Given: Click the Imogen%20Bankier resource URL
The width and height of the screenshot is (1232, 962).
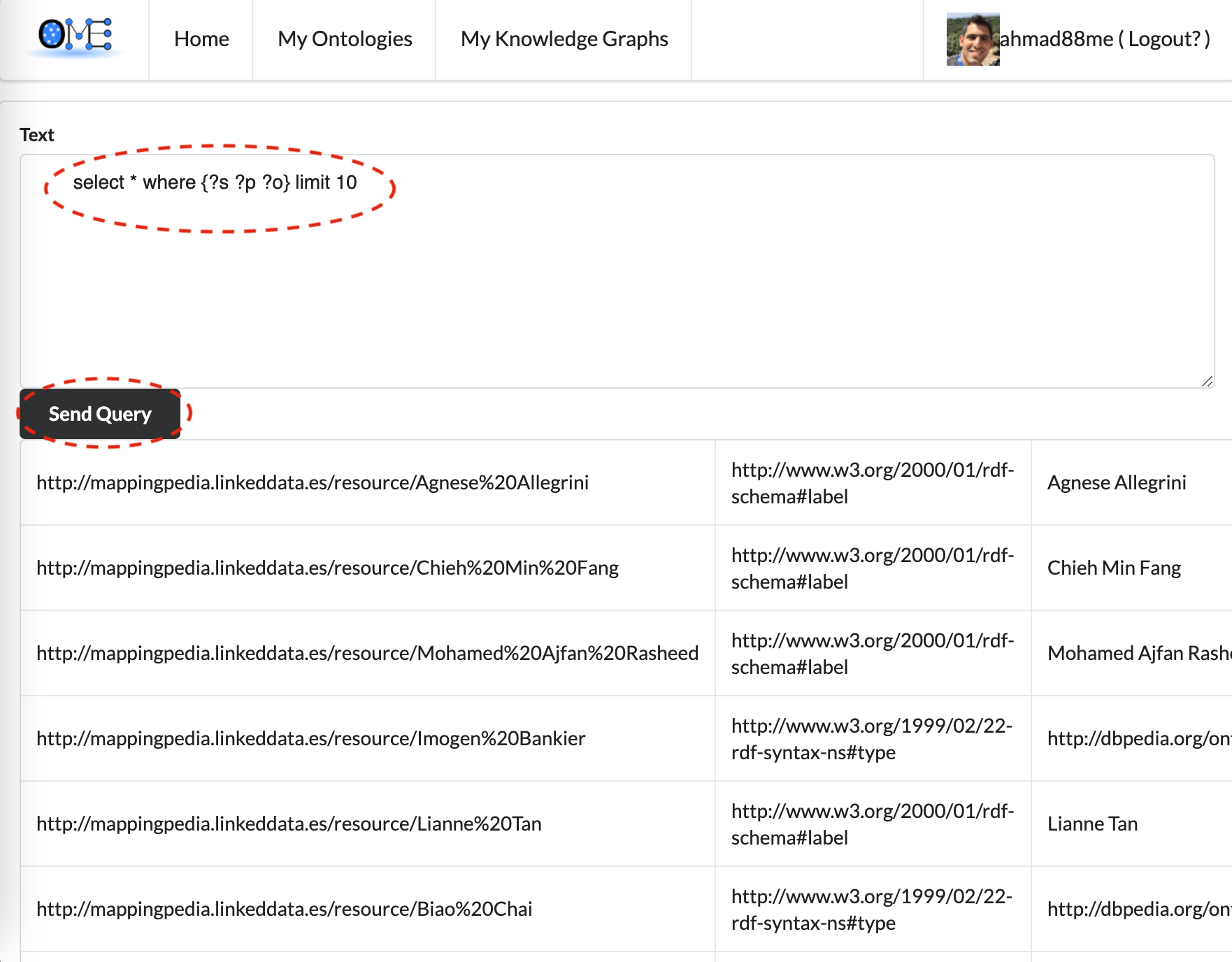Looking at the screenshot, I should coord(310,738).
